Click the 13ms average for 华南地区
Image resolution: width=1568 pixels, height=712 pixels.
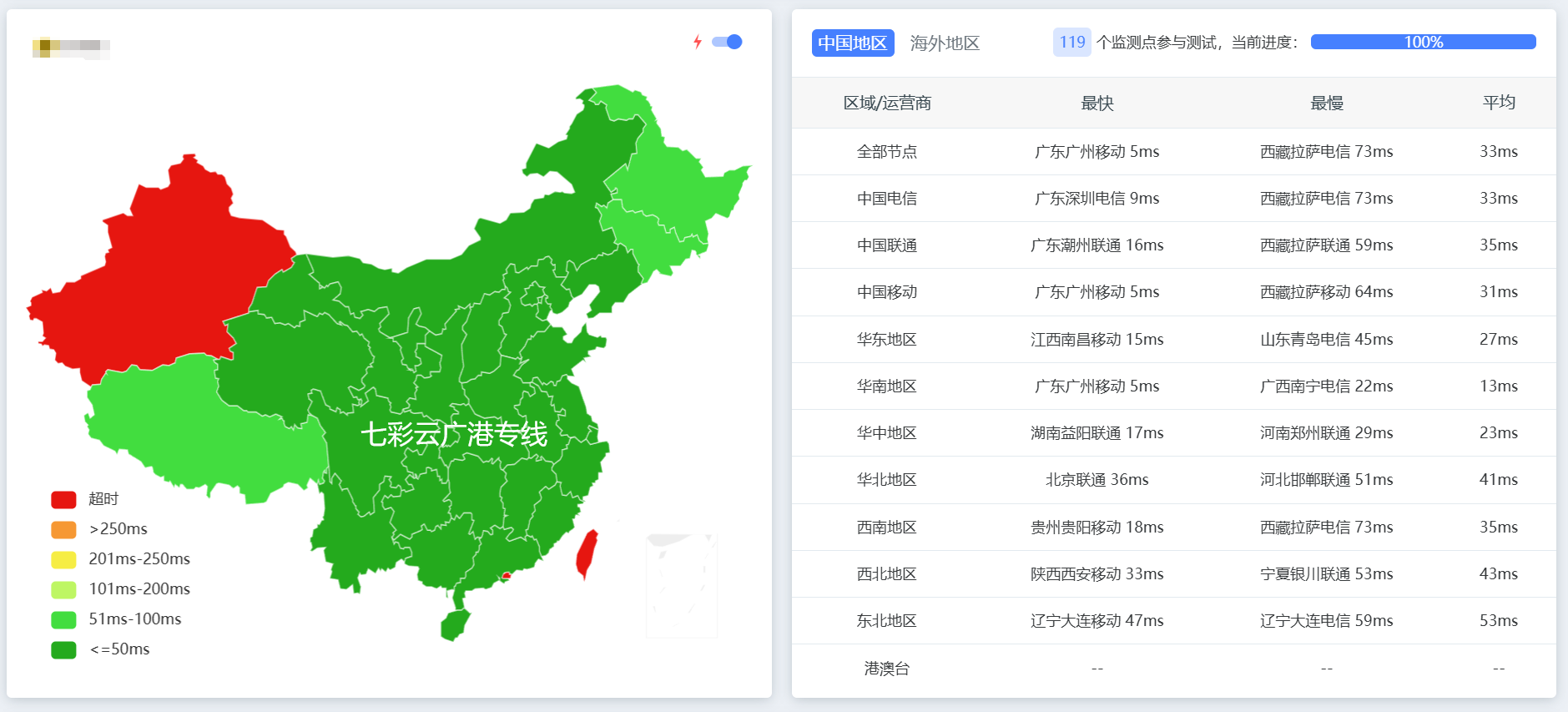(1499, 386)
